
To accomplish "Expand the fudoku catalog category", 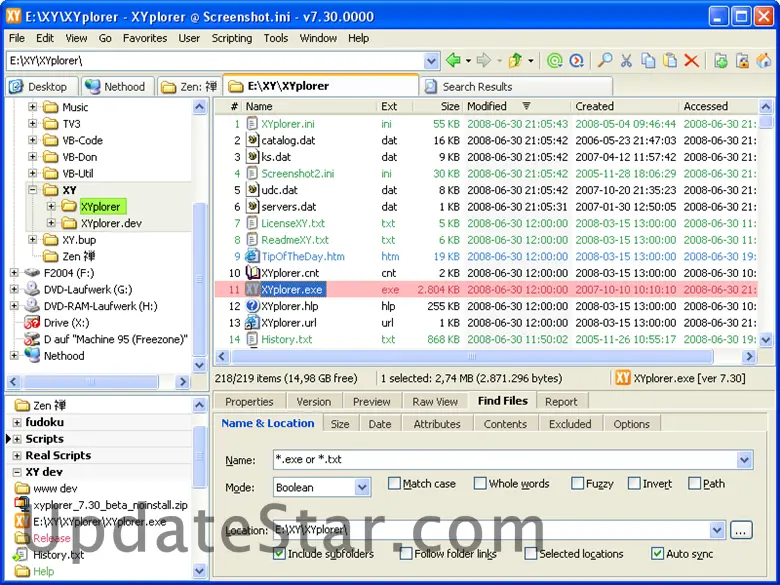I will (x=16, y=422).
